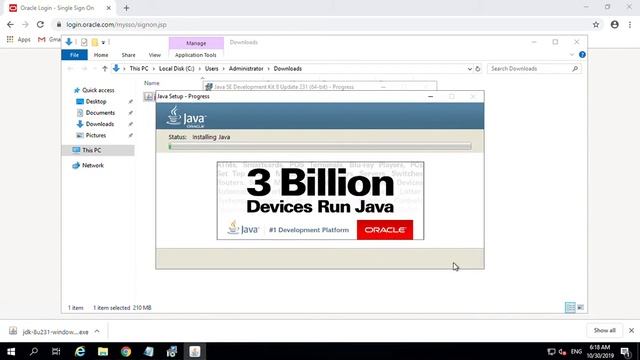Viewport: 640px width, 360px height.
Task: Launch Internet Explorer from the taskbar
Action: point(80,351)
